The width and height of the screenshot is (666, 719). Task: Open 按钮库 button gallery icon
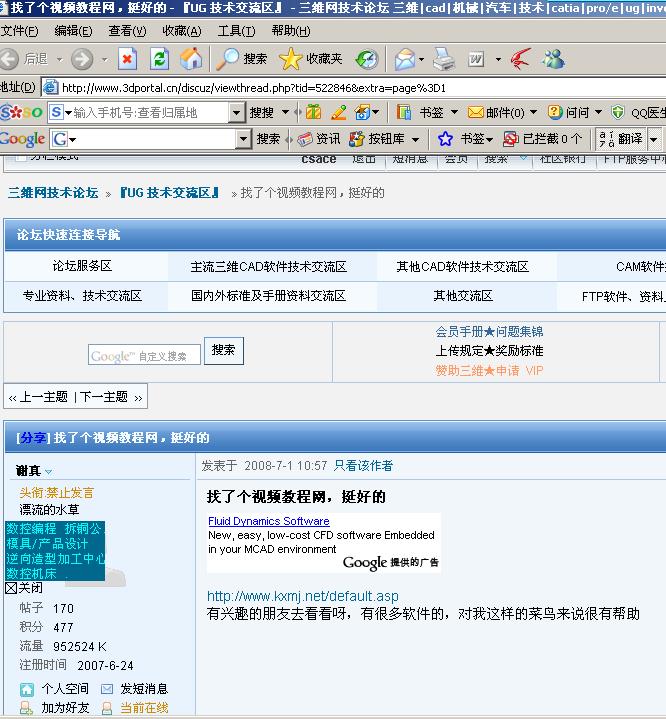coord(356,139)
